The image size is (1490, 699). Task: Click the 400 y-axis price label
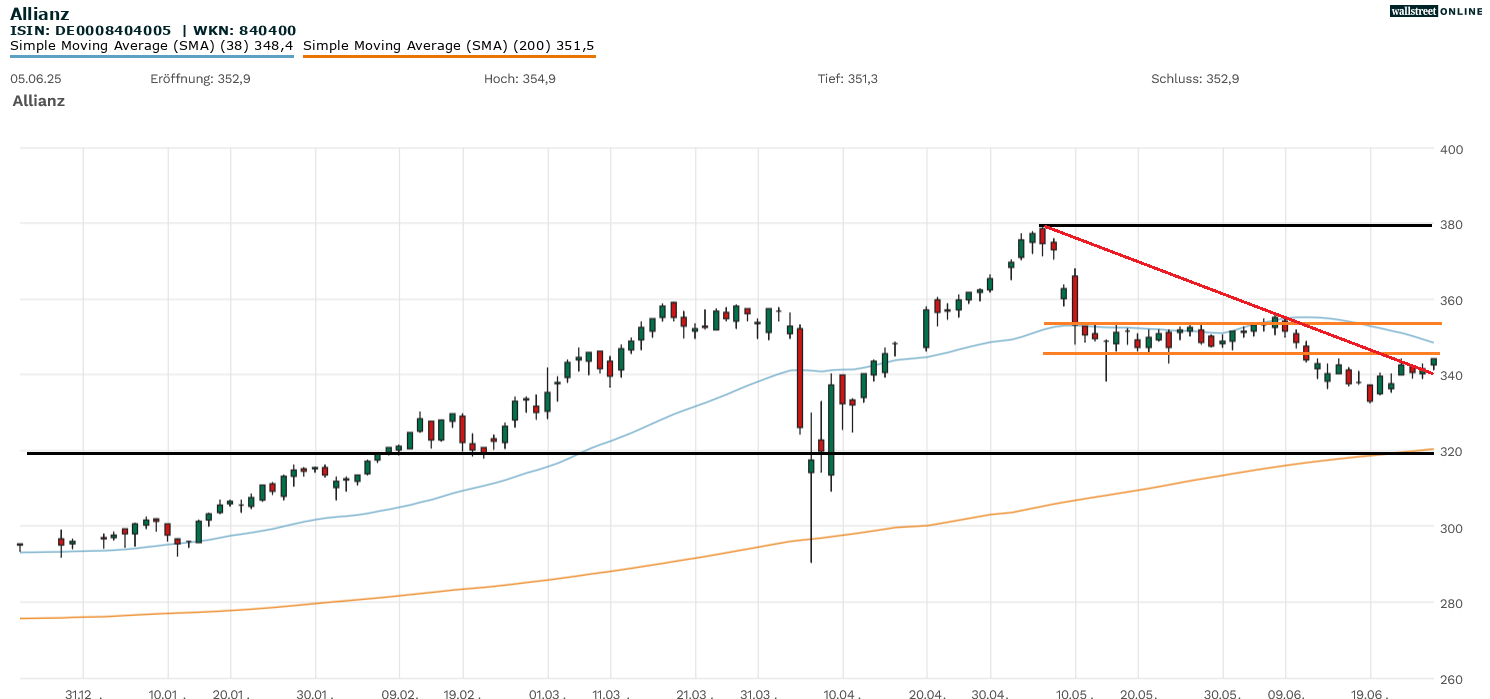pos(1451,150)
